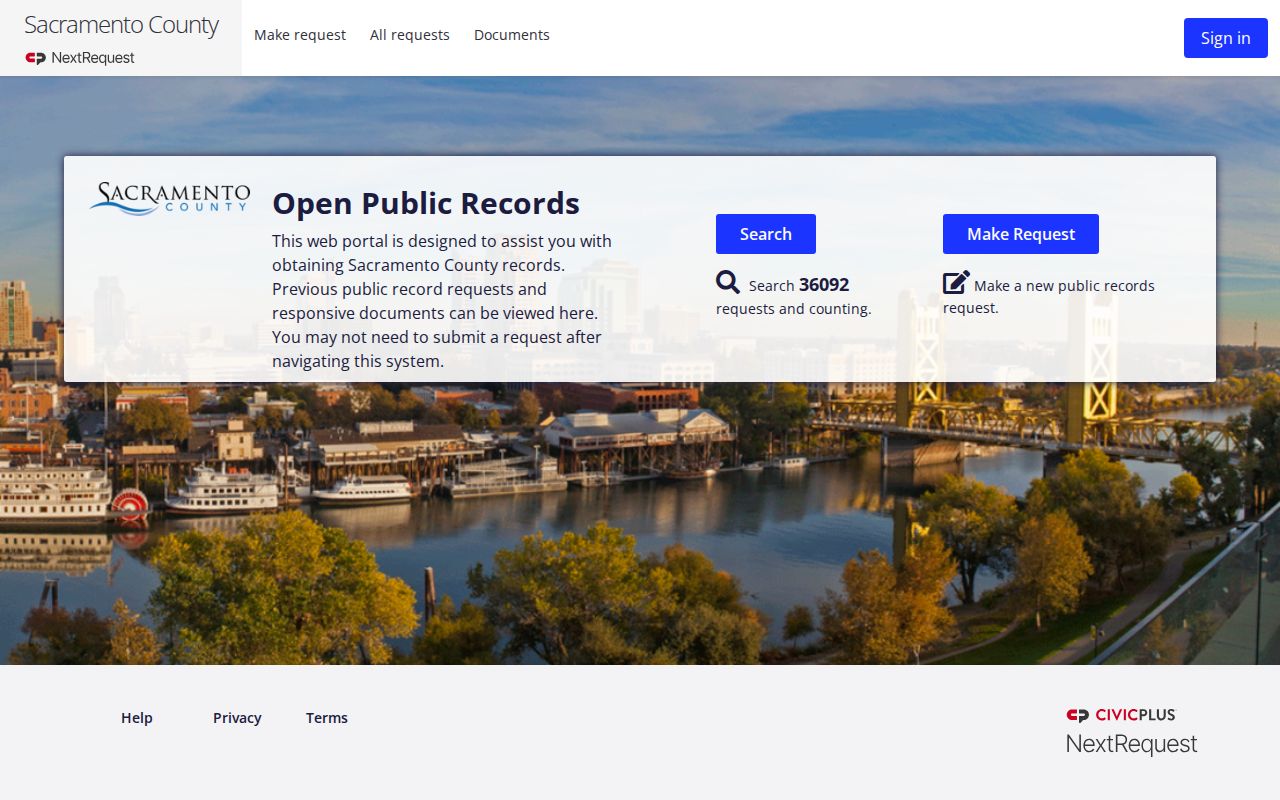The width and height of the screenshot is (1280, 800).
Task: Click the NextRequest logo in header
Action: pos(80,58)
